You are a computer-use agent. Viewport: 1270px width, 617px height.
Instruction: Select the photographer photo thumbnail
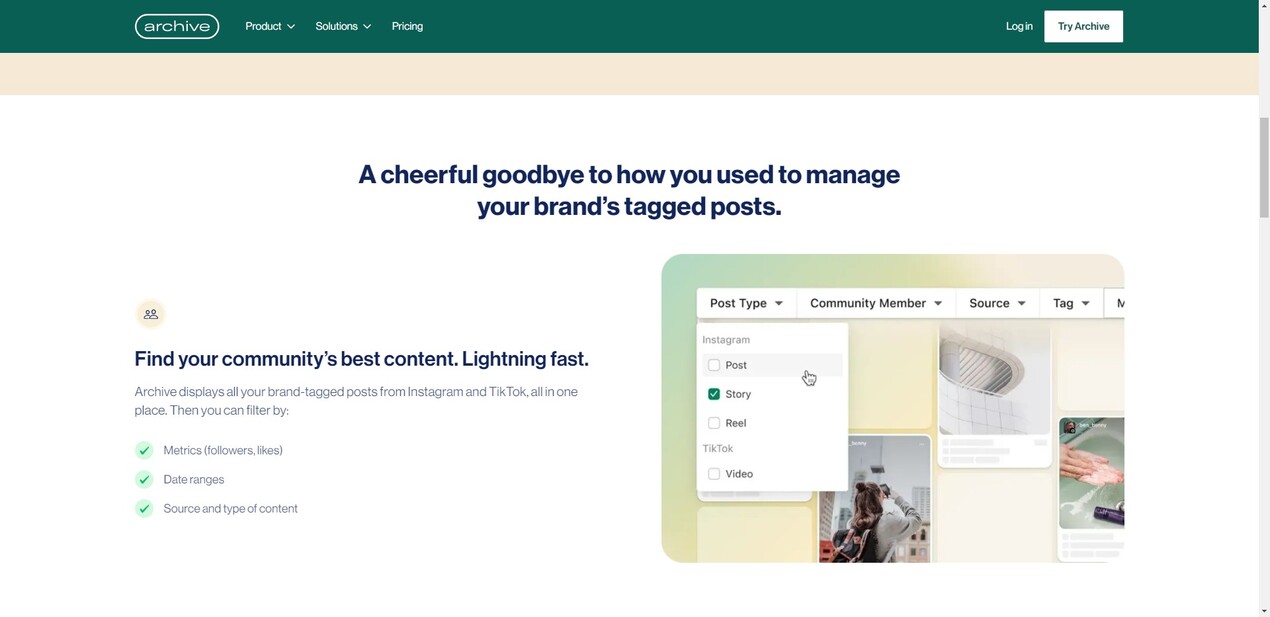[x=875, y=500]
